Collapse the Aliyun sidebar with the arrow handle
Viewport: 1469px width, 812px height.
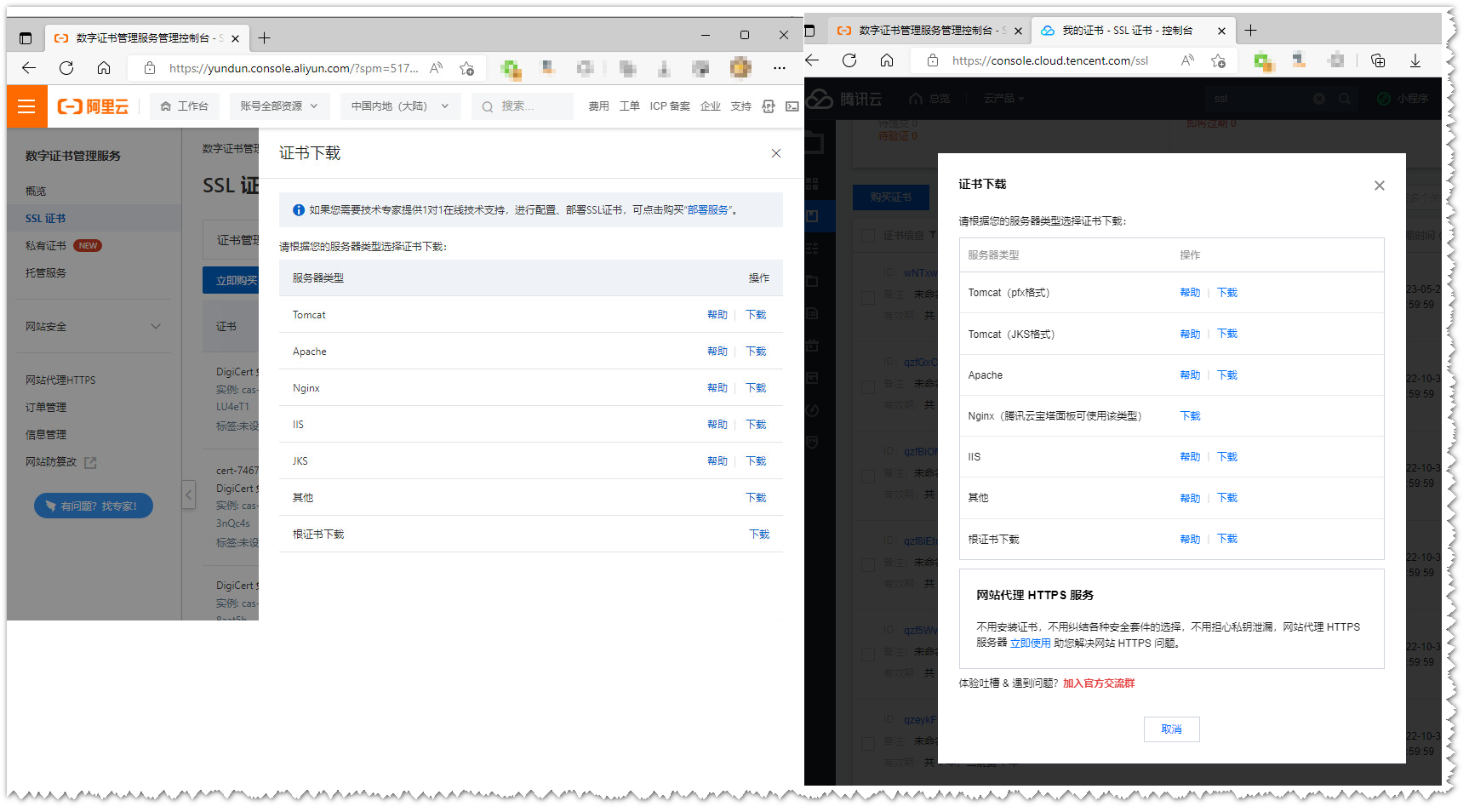point(189,495)
